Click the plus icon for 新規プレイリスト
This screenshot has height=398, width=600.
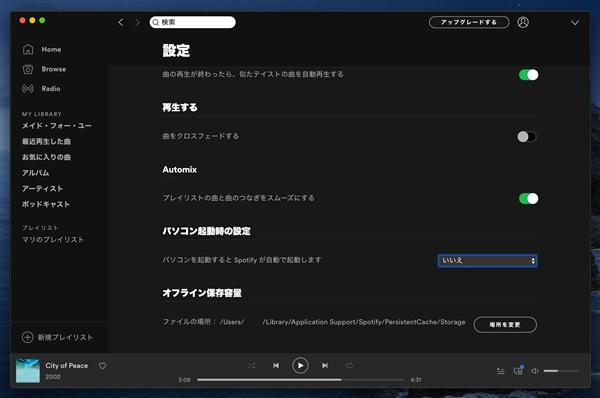pos(28,337)
